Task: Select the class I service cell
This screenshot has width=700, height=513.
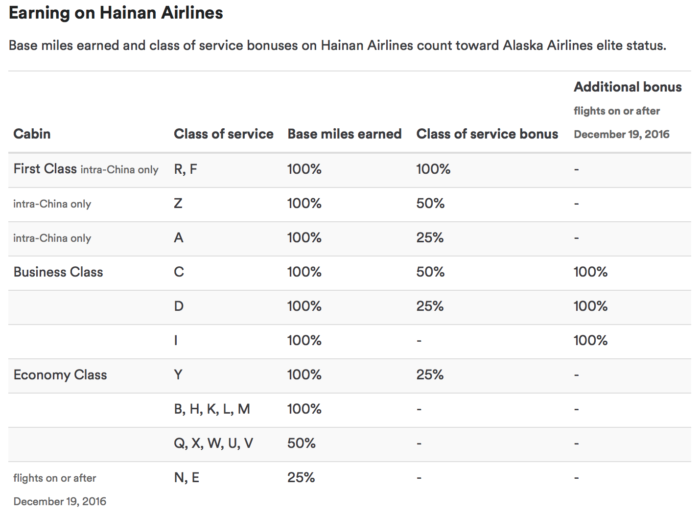Action: pos(176,341)
